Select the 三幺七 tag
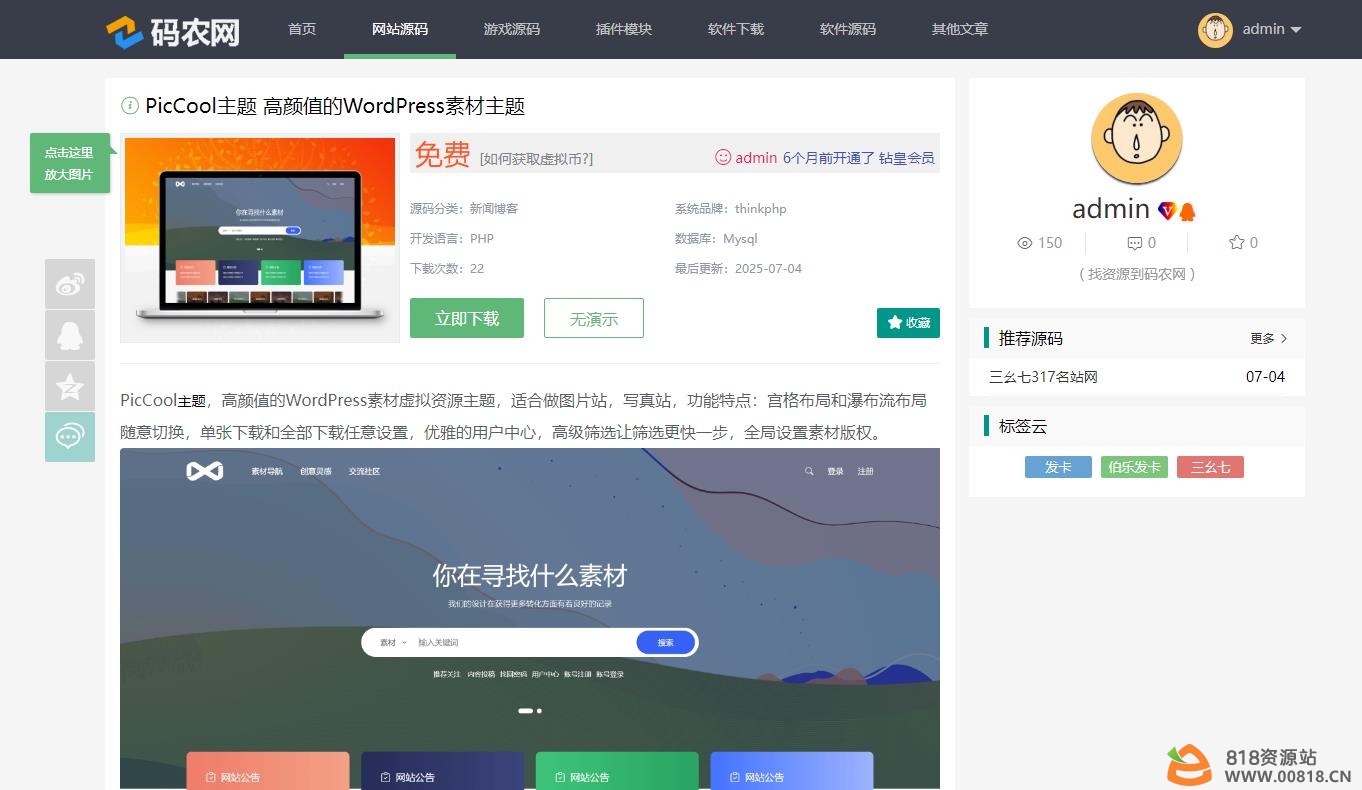The image size is (1362, 790). 1210,467
